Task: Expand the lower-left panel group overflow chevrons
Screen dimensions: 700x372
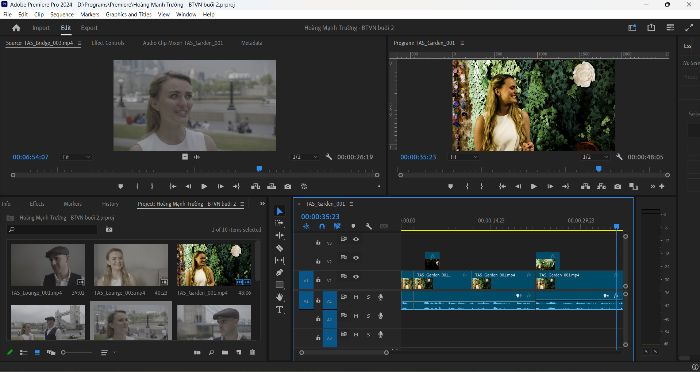Action: tap(262, 204)
